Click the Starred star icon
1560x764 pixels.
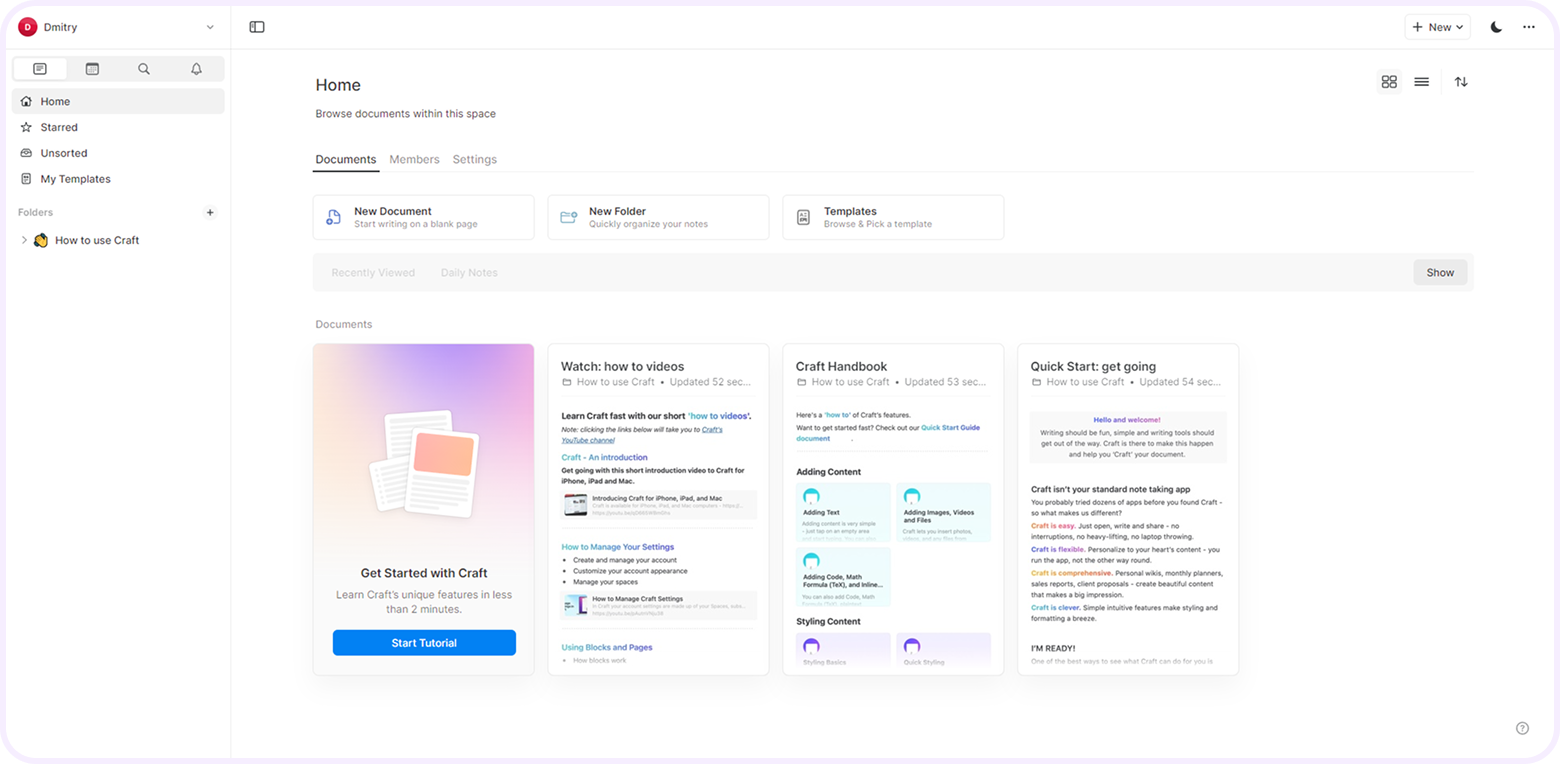(26, 127)
